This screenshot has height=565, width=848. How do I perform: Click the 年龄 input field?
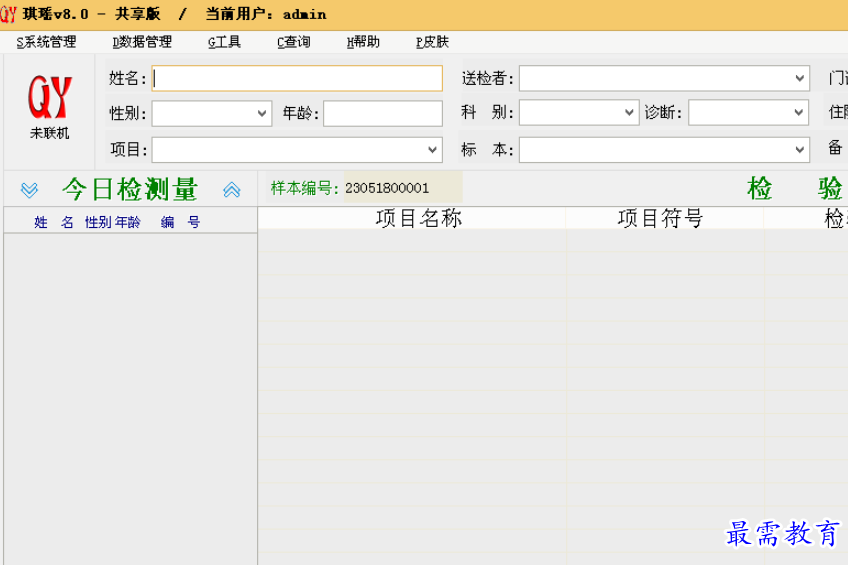pyautogui.click(x=382, y=114)
